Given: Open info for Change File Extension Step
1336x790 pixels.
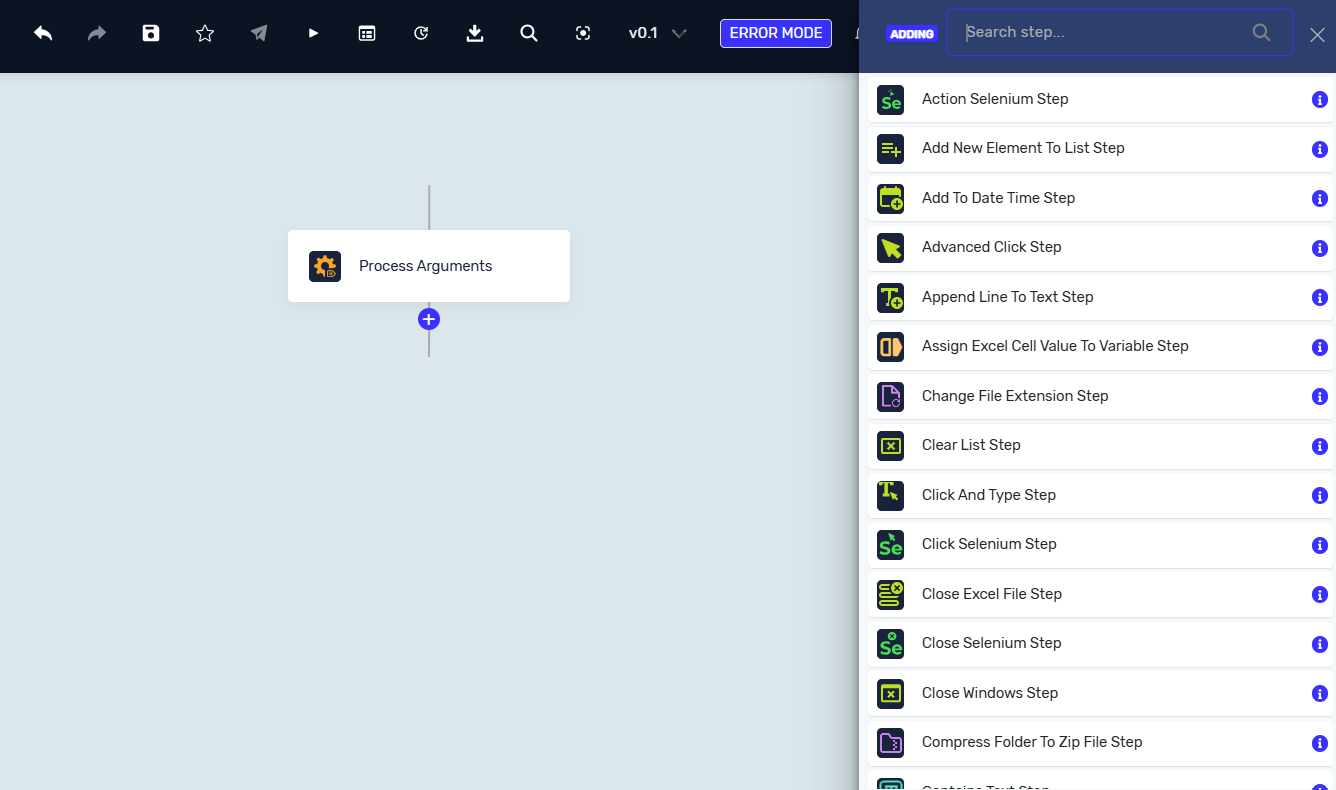Looking at the screenshot, I should [x=1319, y=397].
